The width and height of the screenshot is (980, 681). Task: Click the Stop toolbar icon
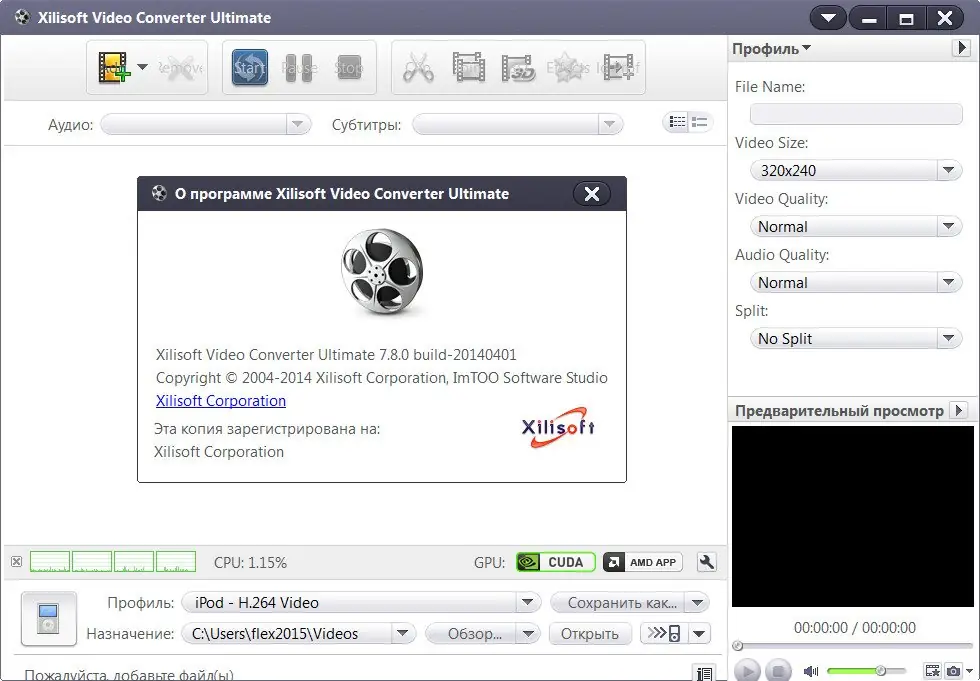click(348, 67)
